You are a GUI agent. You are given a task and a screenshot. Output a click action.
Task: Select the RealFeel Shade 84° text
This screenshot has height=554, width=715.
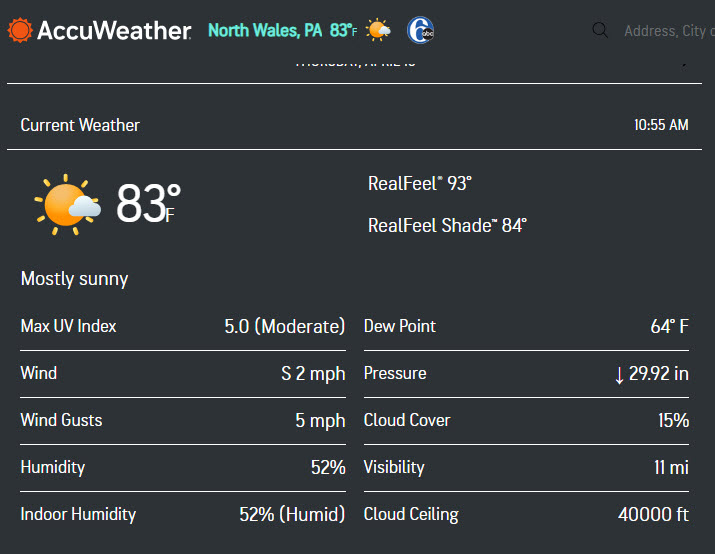coord(447,225)
